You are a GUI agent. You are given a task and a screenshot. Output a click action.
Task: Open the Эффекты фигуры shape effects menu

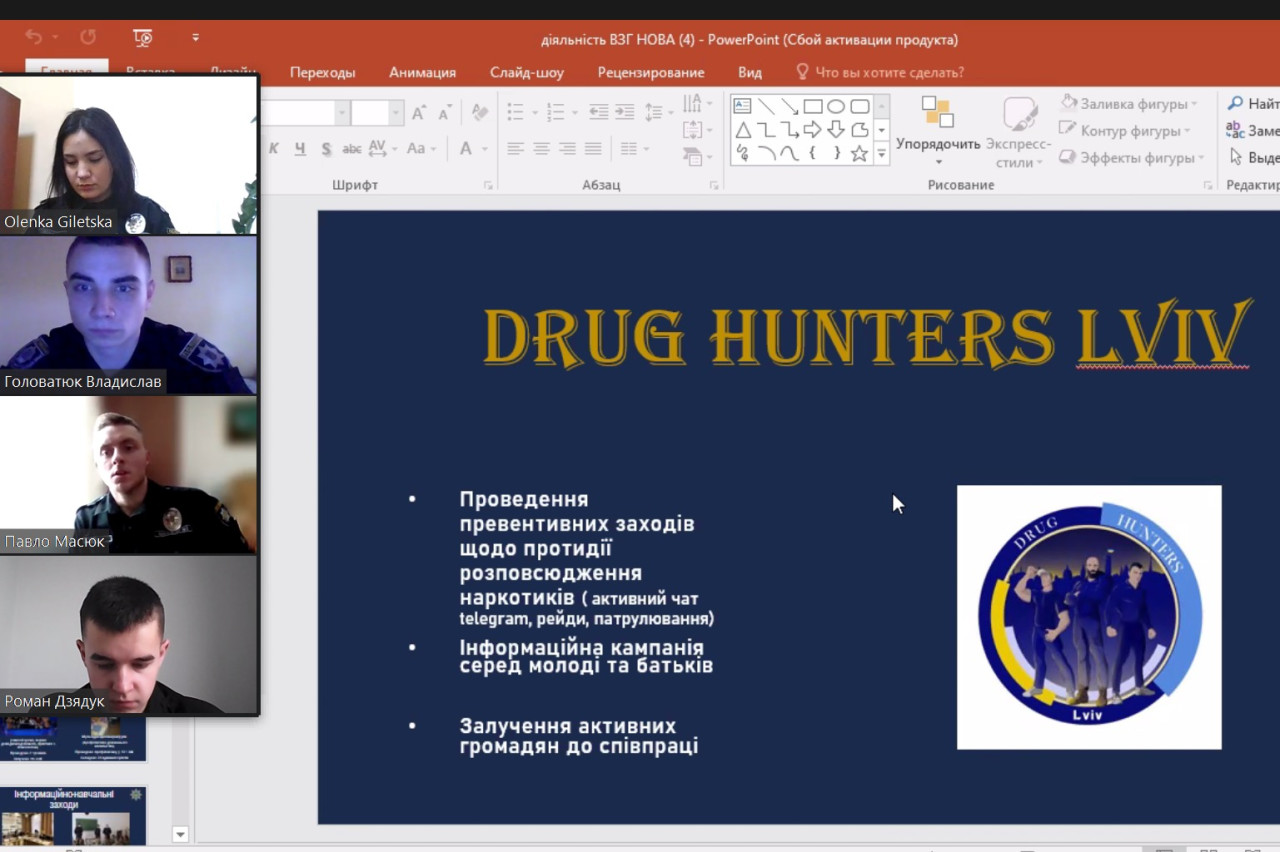[1133, 157]
